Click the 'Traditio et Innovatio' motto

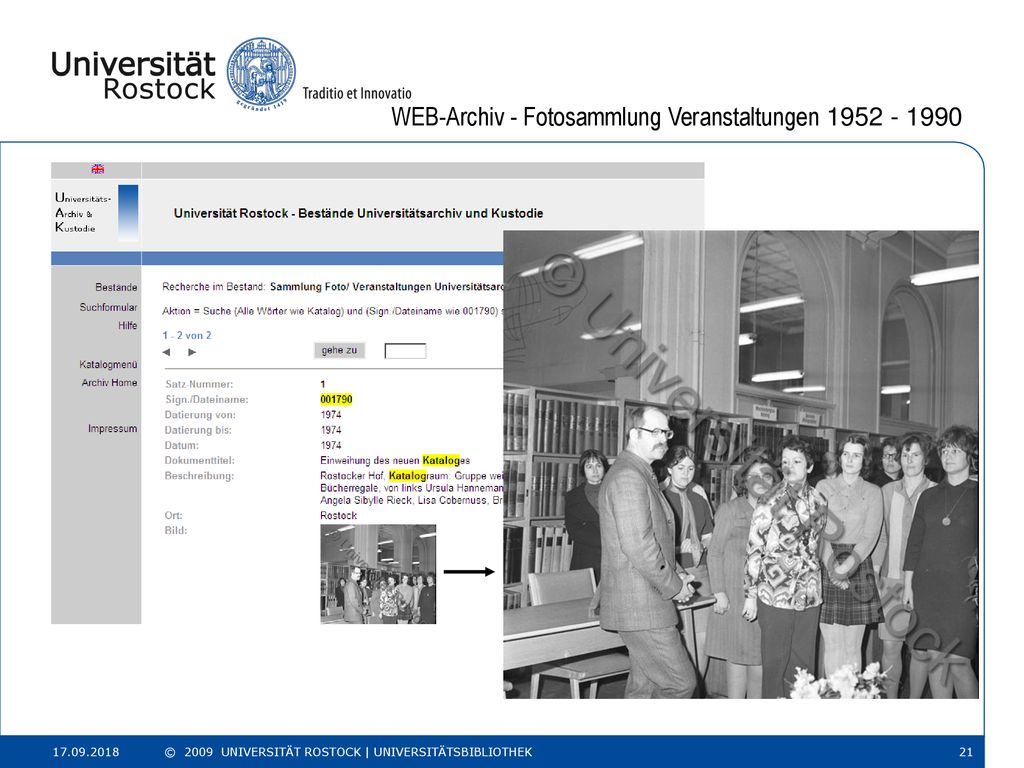coord(357,93)
